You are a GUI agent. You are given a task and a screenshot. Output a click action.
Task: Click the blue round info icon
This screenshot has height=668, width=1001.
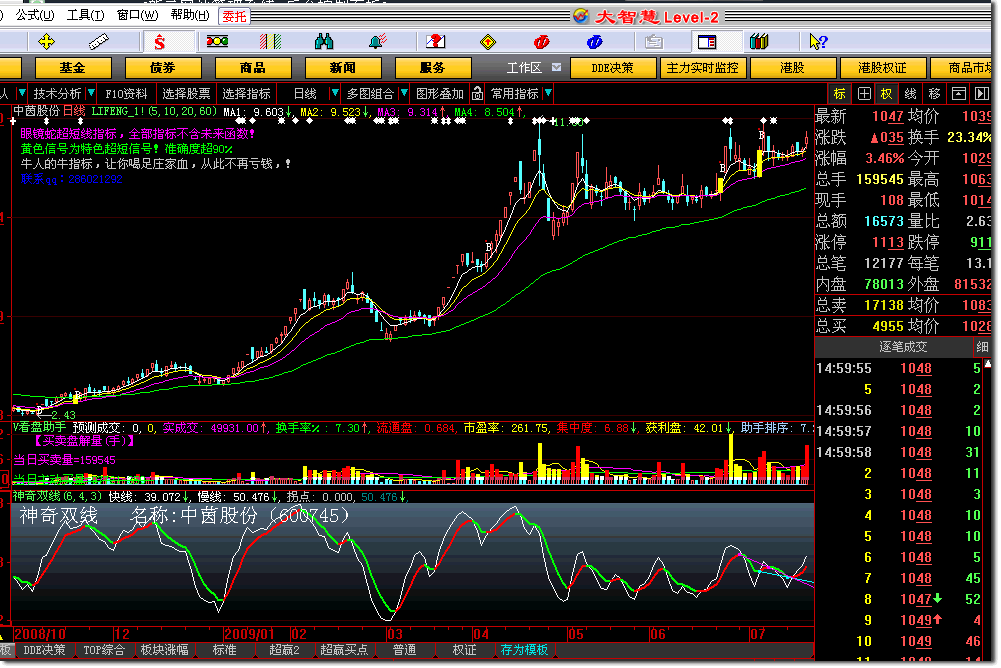click(594, 42)
